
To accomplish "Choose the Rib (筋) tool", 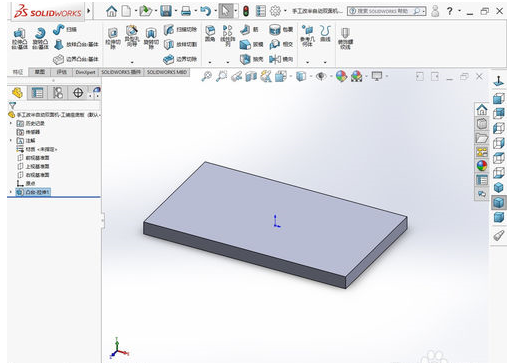I will (249, 29).
